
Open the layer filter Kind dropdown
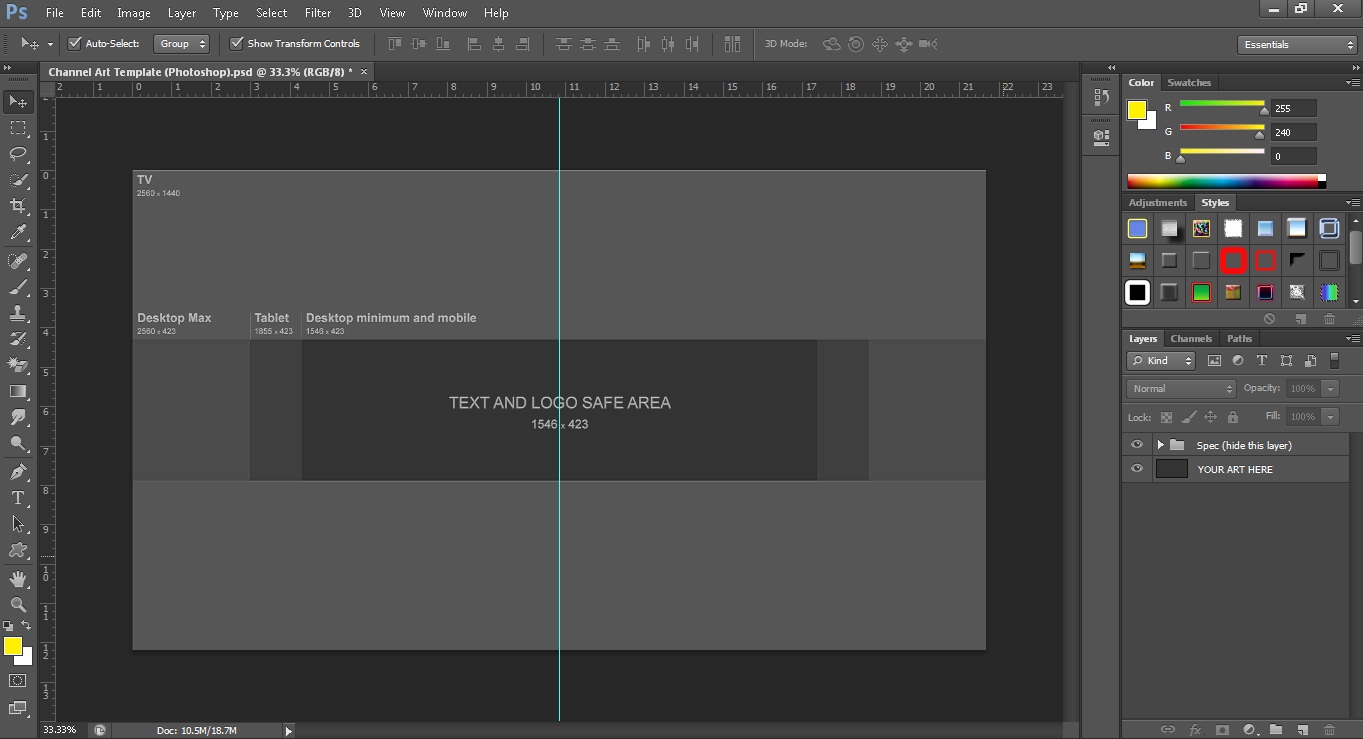click(1161, 361)
